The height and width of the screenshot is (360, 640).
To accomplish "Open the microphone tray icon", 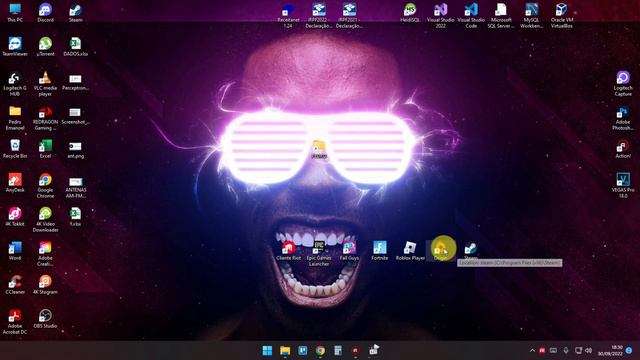I will 566,351.
